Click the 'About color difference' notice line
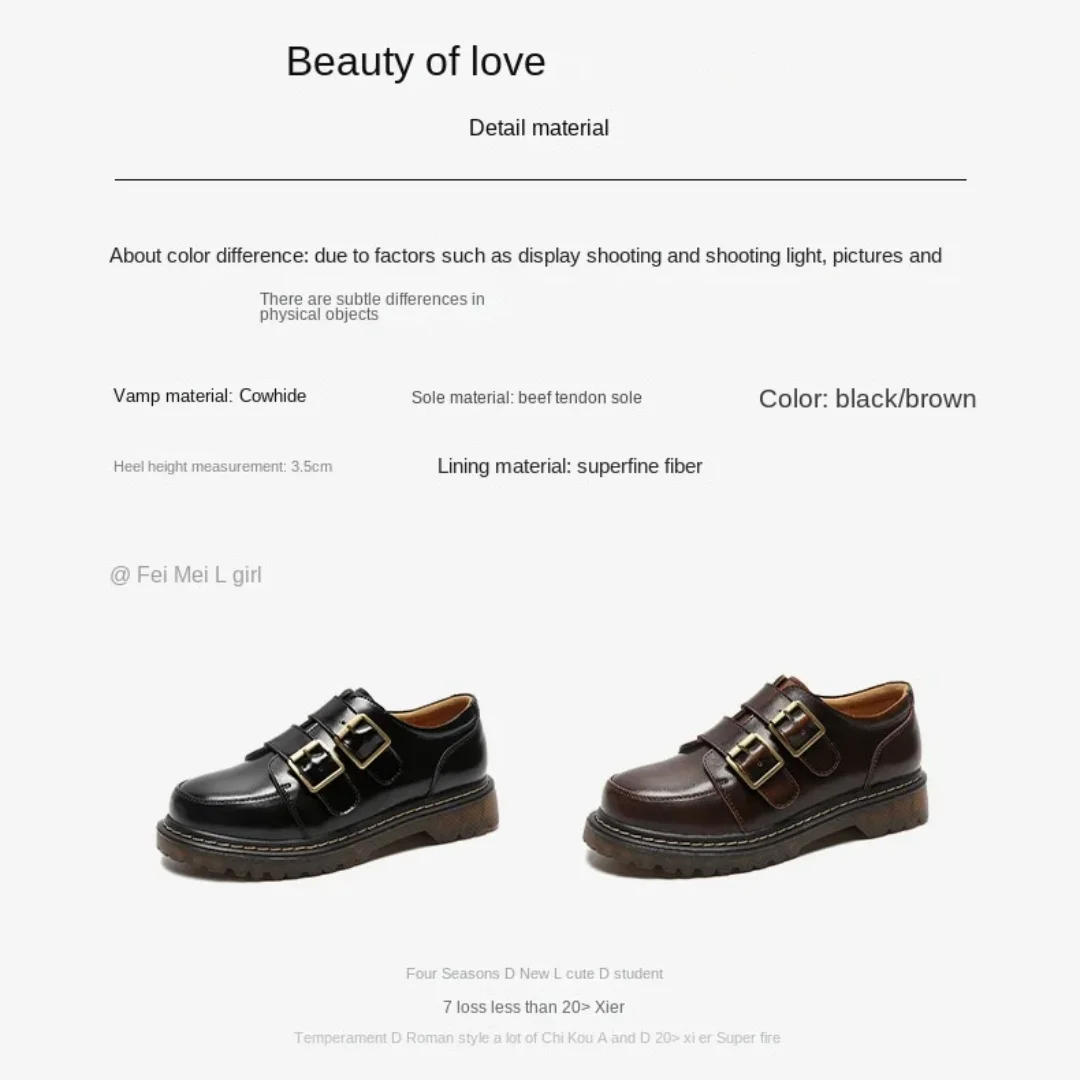 525,256
